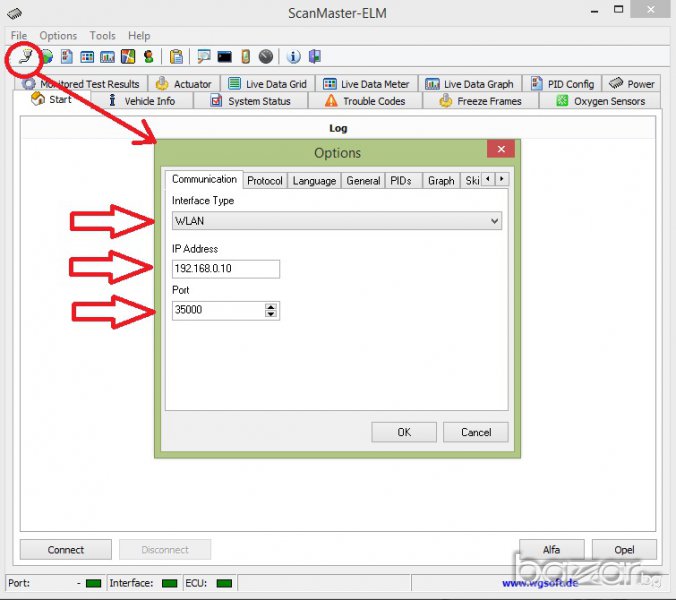
Task: Open the PIDs tab in Options
Action: click(401, 181)
